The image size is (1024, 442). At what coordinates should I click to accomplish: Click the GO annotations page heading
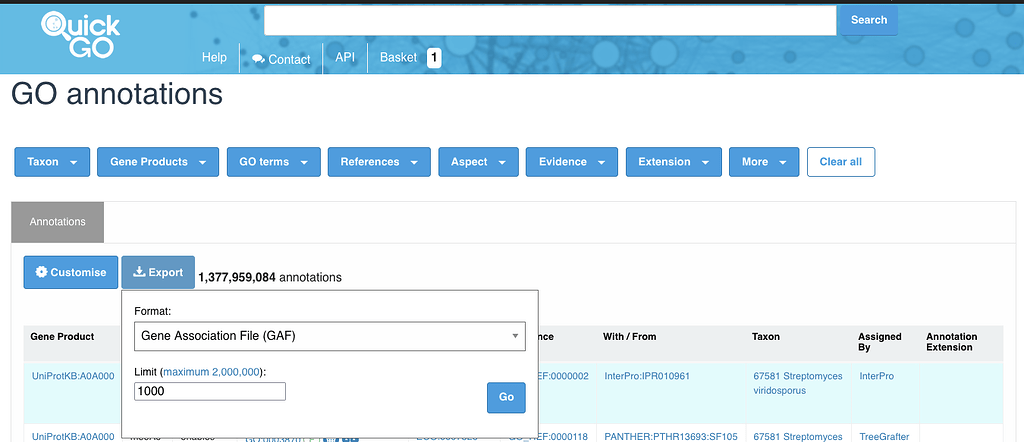point(117,94)
